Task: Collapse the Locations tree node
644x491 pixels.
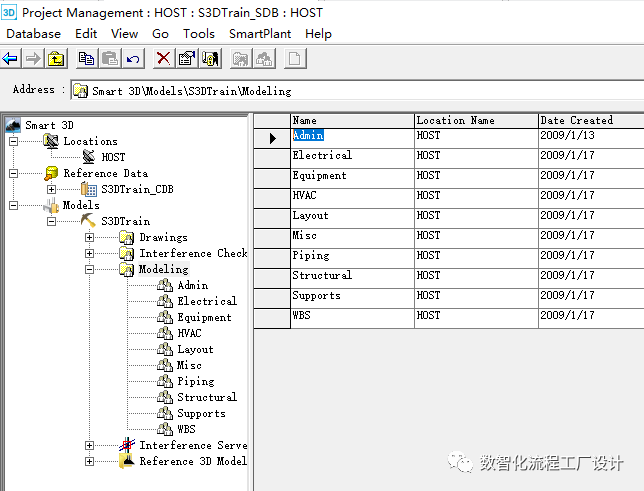Action: (x=14, y=141)
